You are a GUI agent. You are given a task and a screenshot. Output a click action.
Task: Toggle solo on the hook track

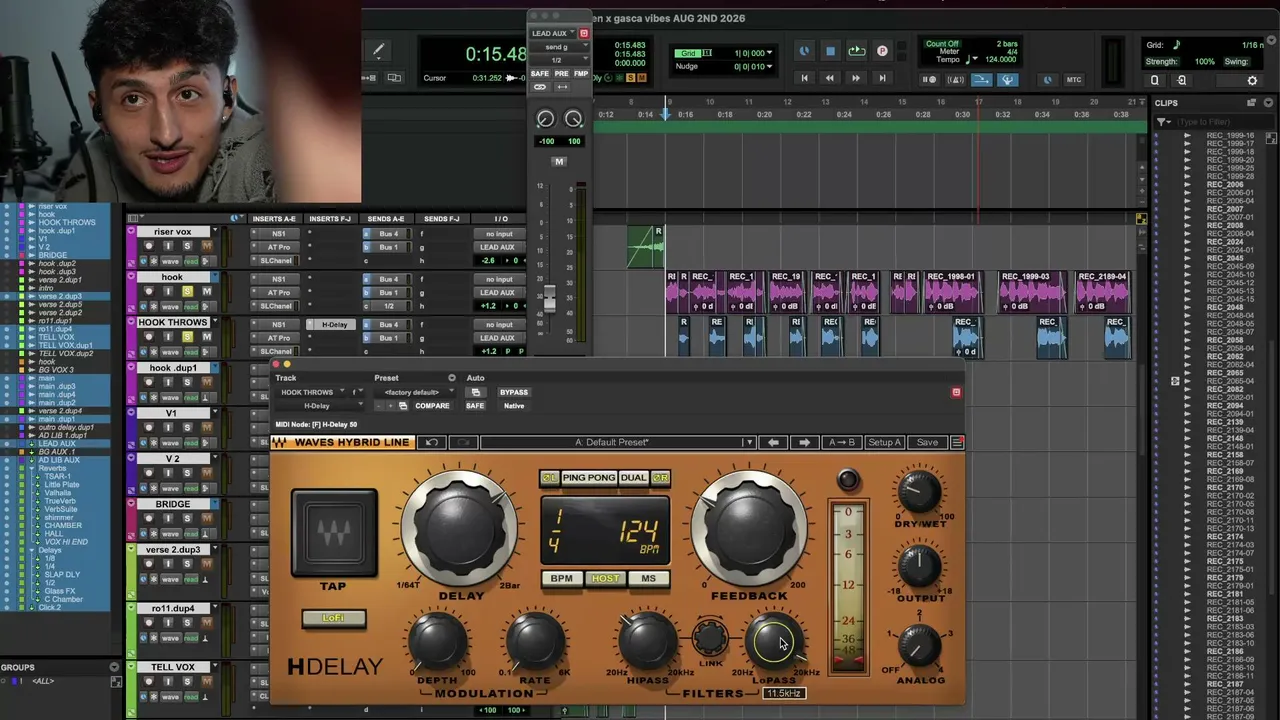(187, 292)
